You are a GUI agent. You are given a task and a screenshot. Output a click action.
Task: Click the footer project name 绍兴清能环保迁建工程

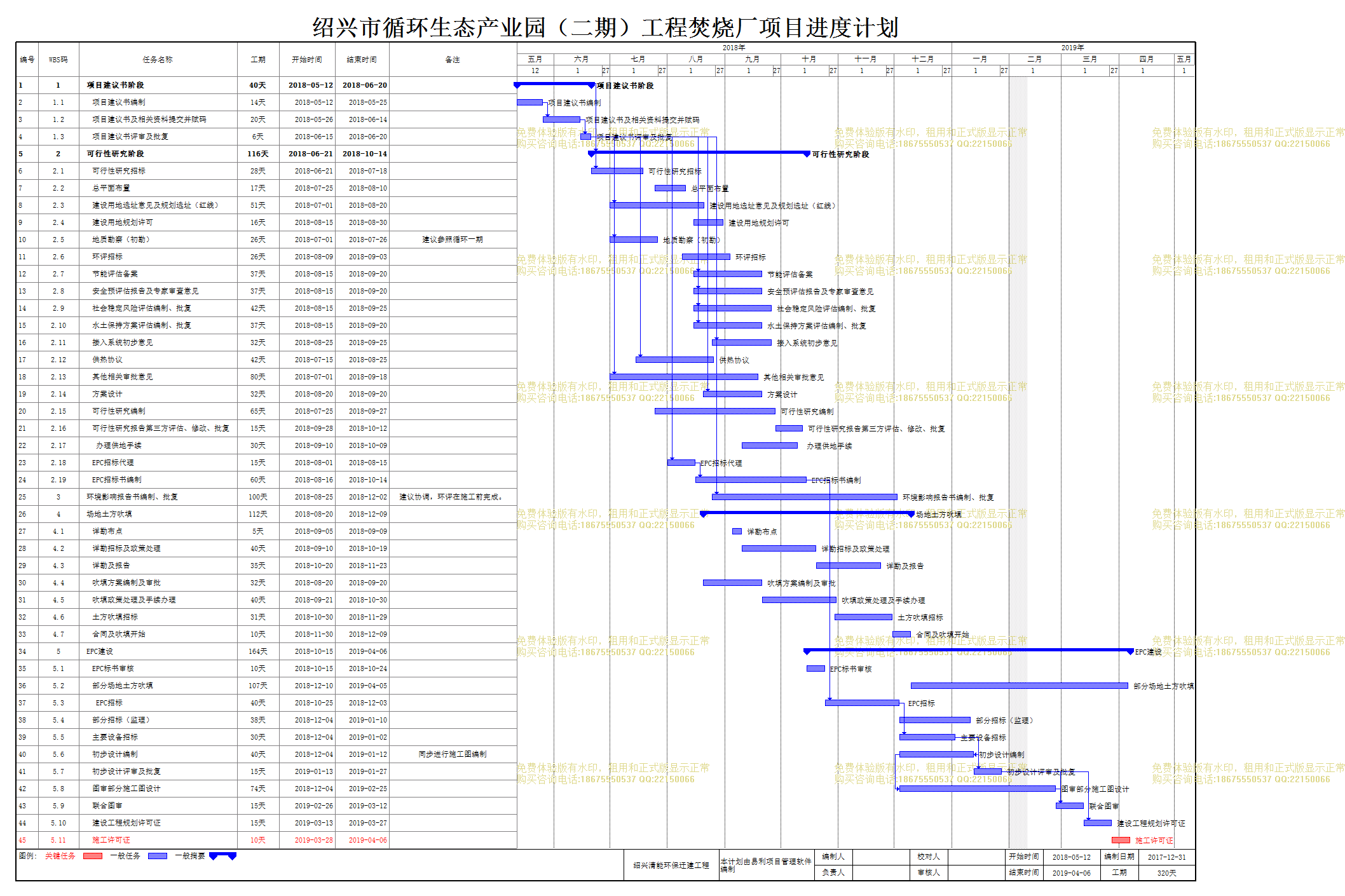(671, 865)
